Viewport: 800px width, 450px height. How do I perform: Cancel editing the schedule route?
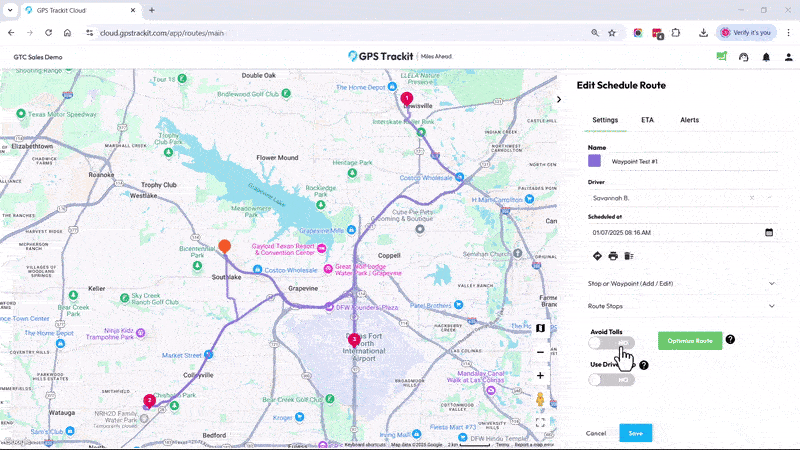[x=595, y=433]
